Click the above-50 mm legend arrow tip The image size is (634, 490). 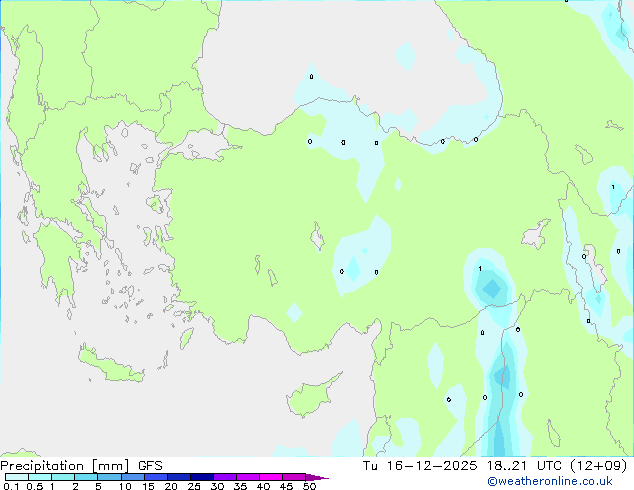[317, 478]
